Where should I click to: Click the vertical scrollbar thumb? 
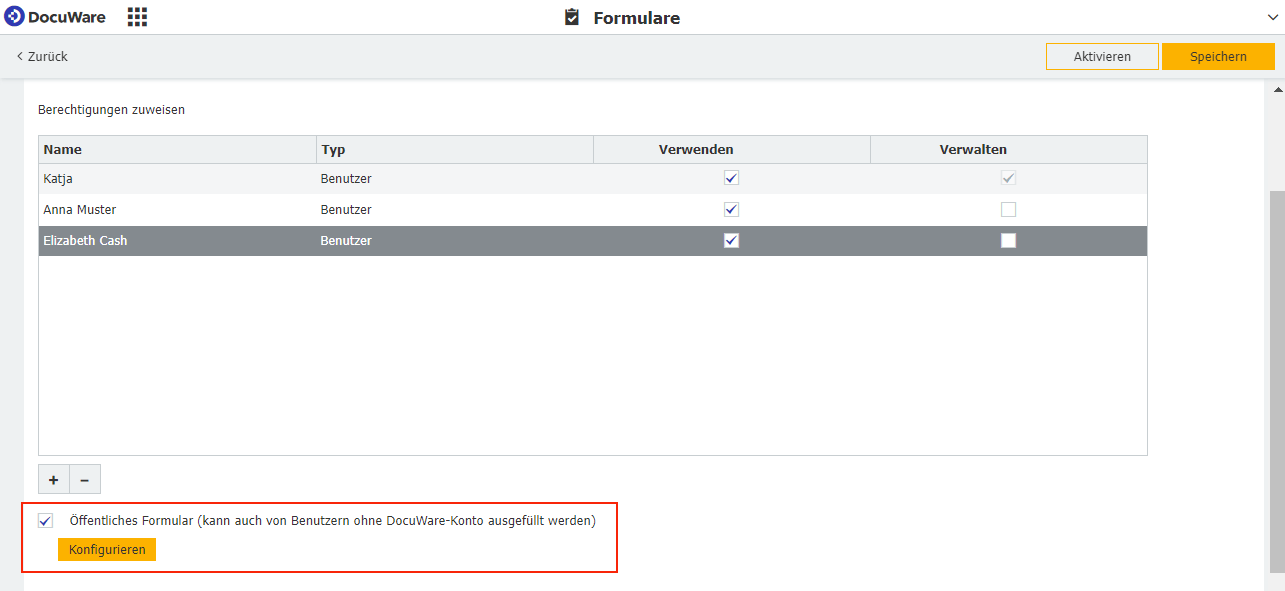[x=1277, y=380]
